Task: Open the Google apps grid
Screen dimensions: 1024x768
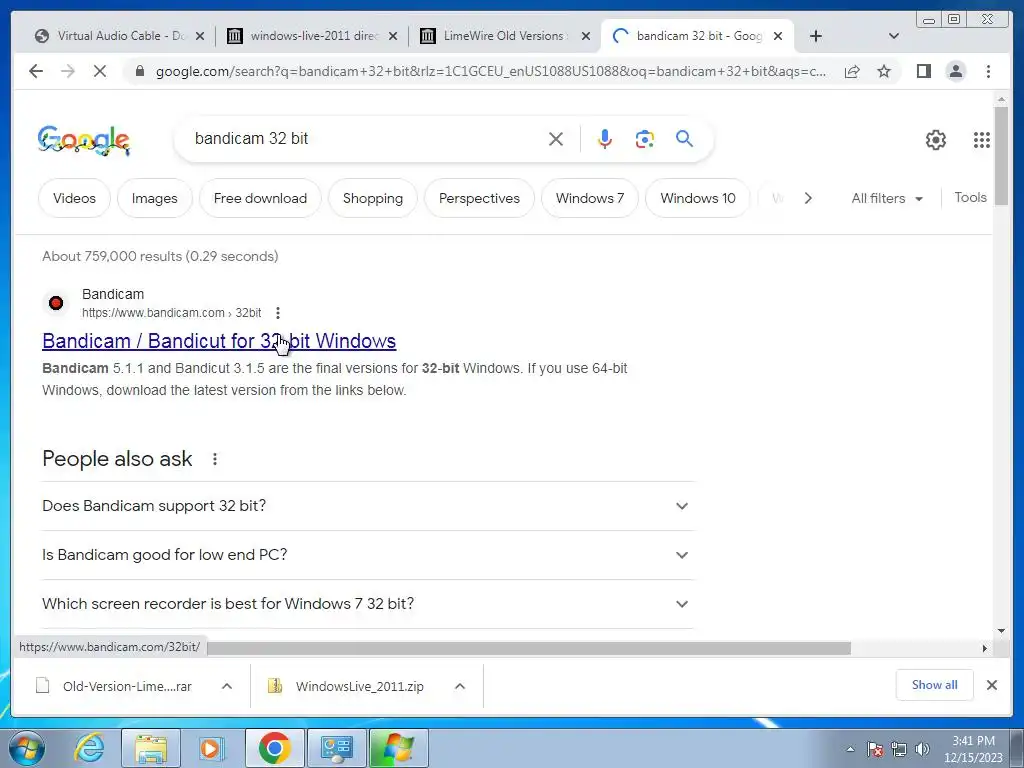Action: coord(982,140)
